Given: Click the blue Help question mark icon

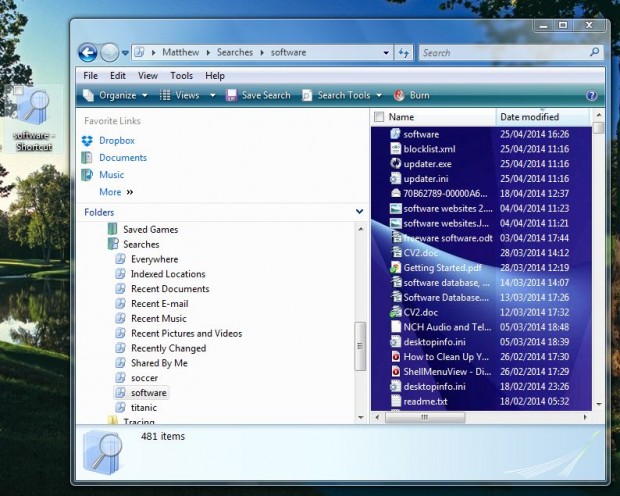Looking at the screenshot, I should tap(592, 95).
